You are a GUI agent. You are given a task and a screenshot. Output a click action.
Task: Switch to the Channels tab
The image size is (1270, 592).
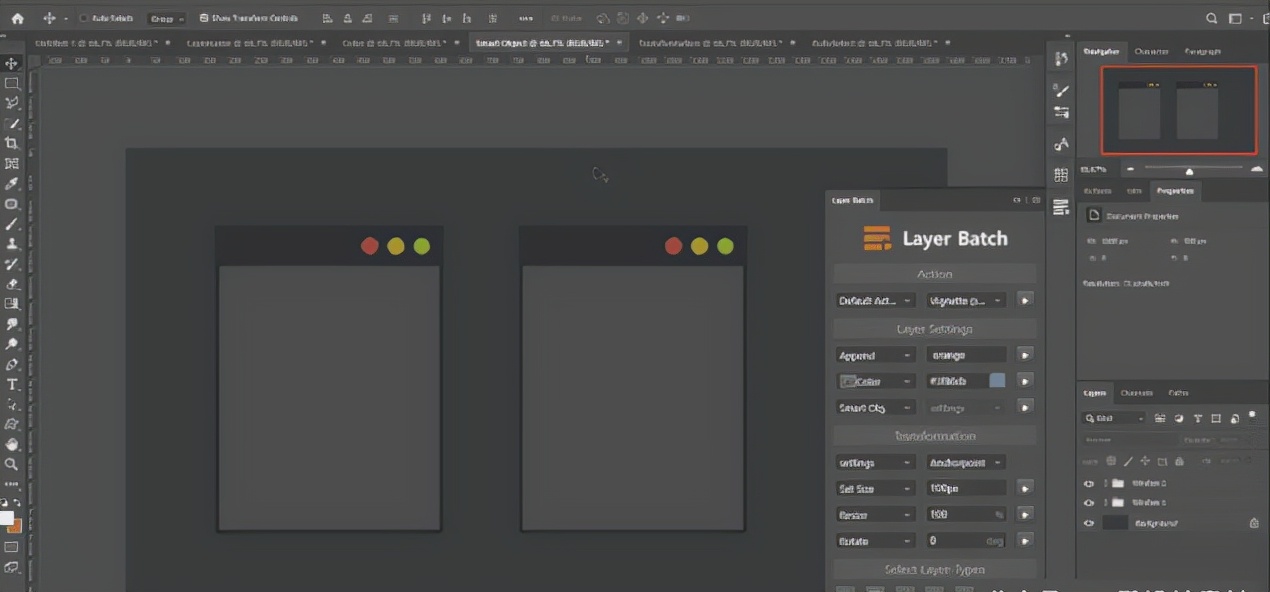click(1136, 393)
